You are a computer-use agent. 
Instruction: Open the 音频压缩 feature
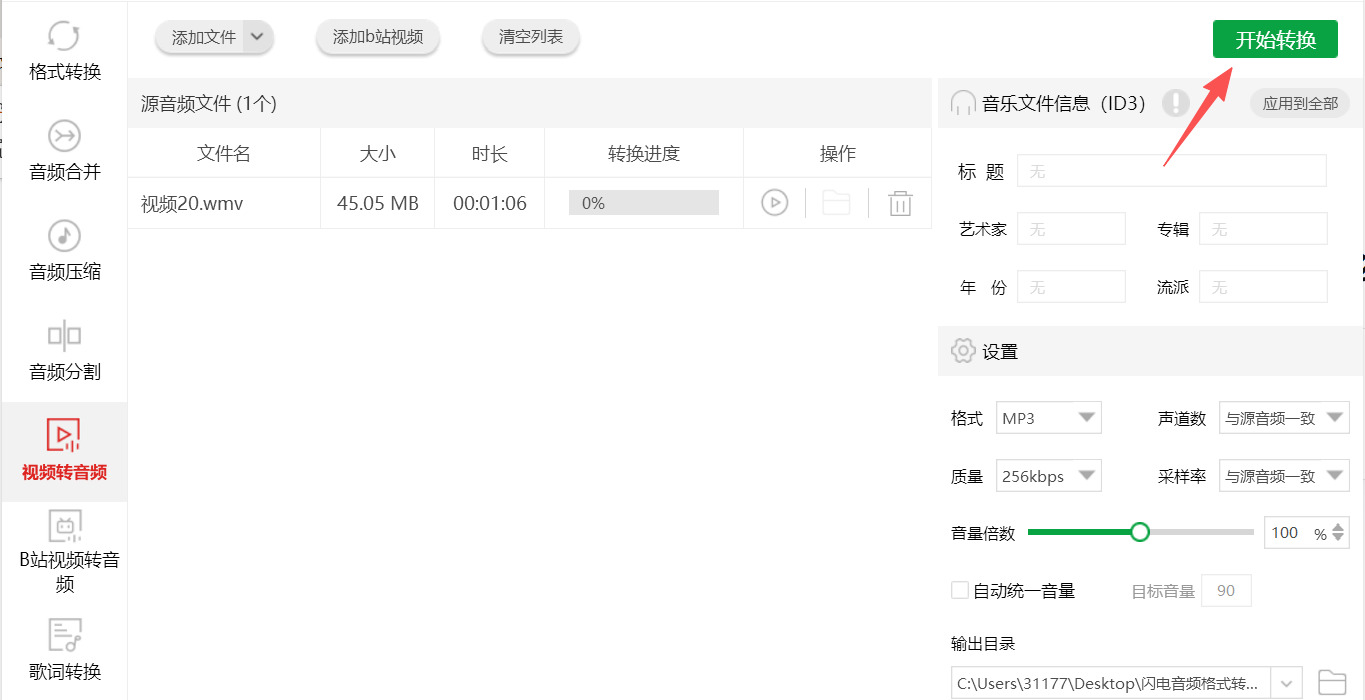click(x=63, y=252)
